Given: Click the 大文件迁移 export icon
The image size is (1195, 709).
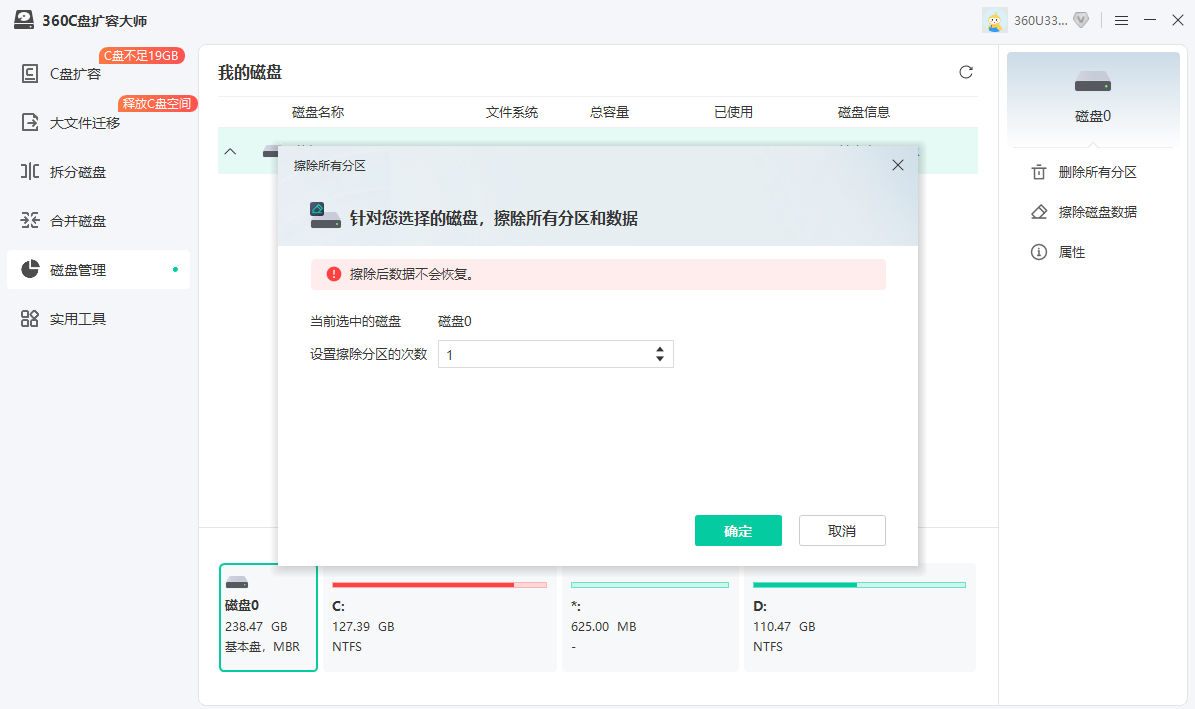Looking at the screenshot, I should [x=30, y=123].
